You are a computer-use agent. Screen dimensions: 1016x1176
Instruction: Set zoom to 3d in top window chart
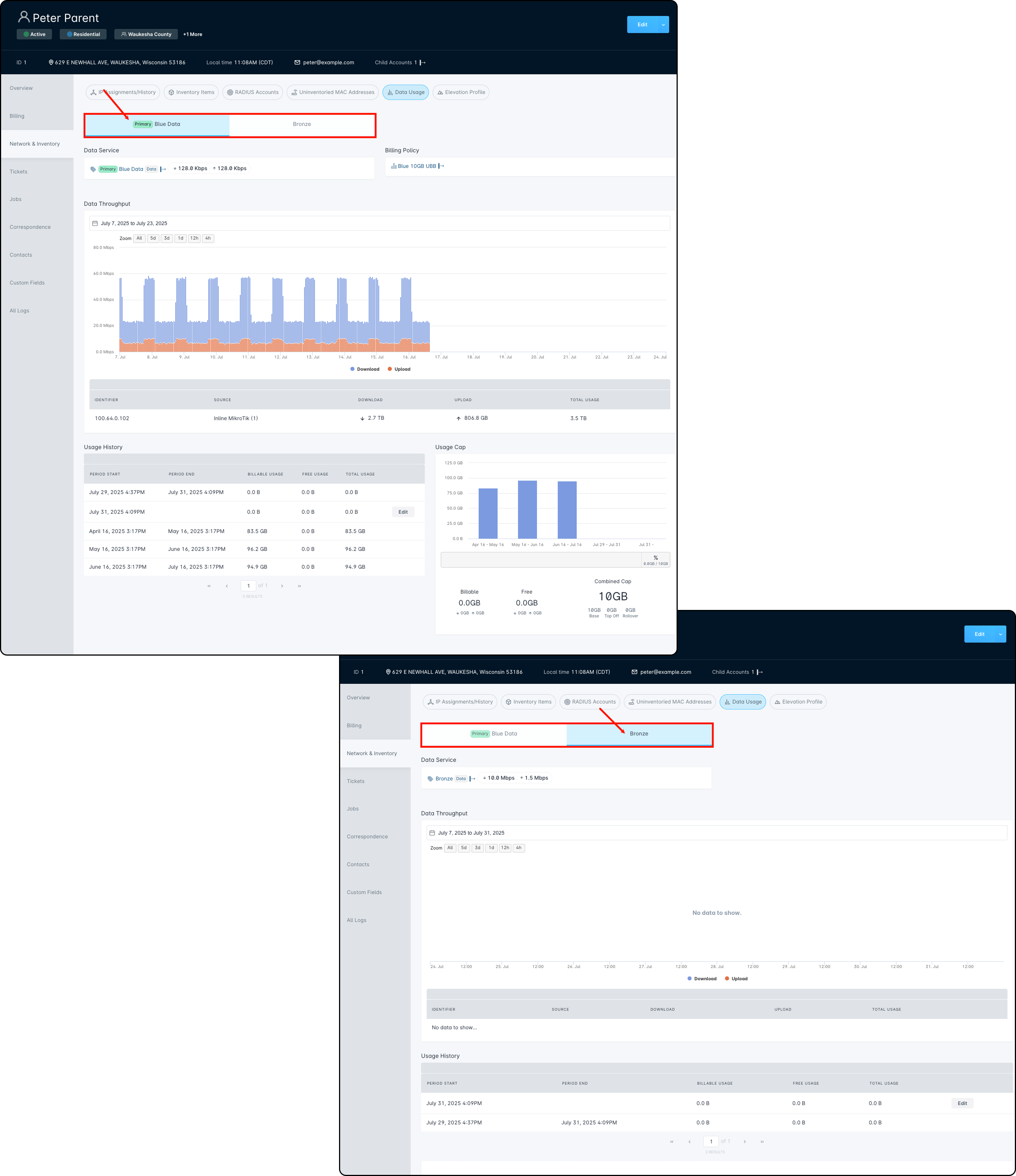pyautogui.click(x=167, y=238)
